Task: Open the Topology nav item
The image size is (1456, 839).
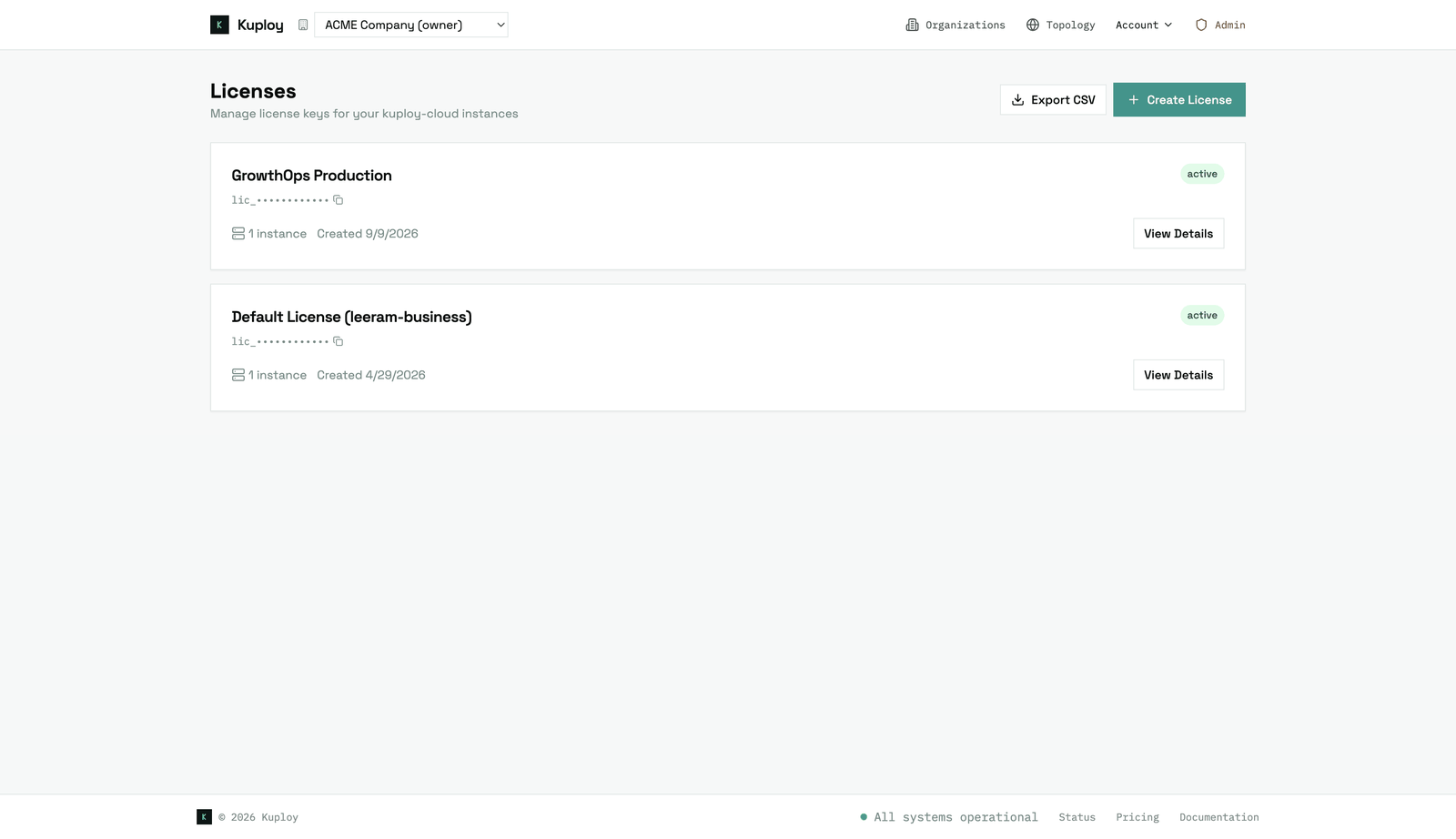Action: tap(1060, 25)
